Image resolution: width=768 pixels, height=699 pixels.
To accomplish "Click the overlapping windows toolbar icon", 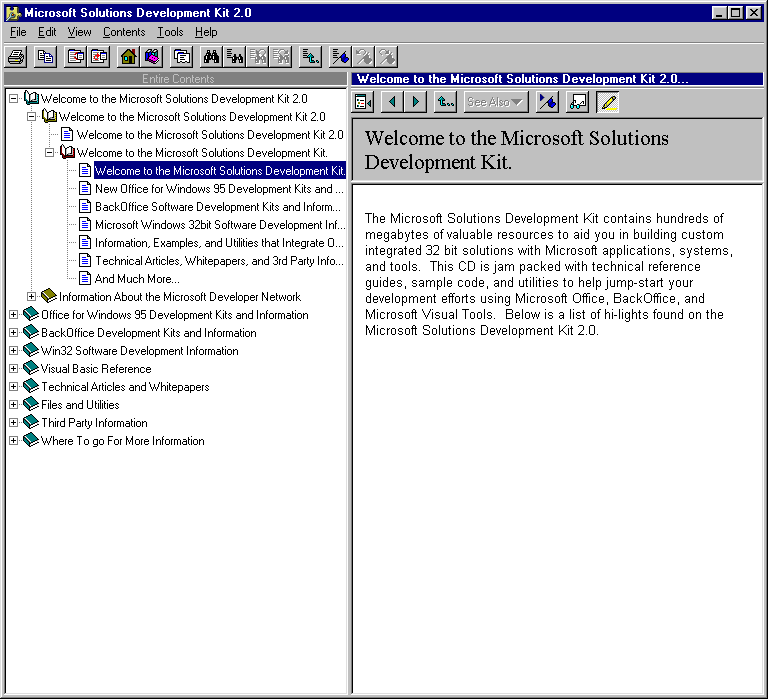I will [x=182, y=57].
